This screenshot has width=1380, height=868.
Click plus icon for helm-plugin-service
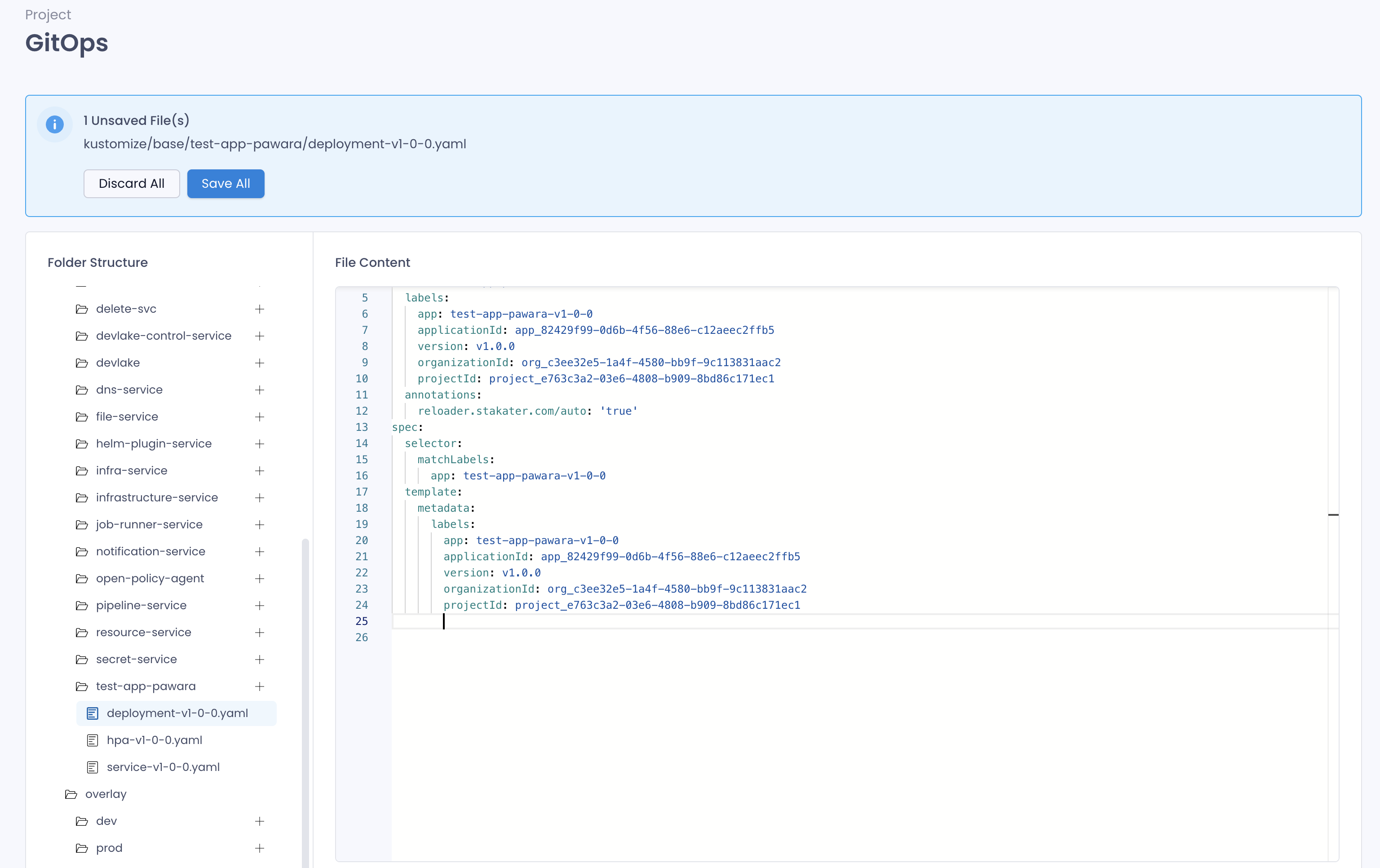pyautogui.click(x=260, y=444)
